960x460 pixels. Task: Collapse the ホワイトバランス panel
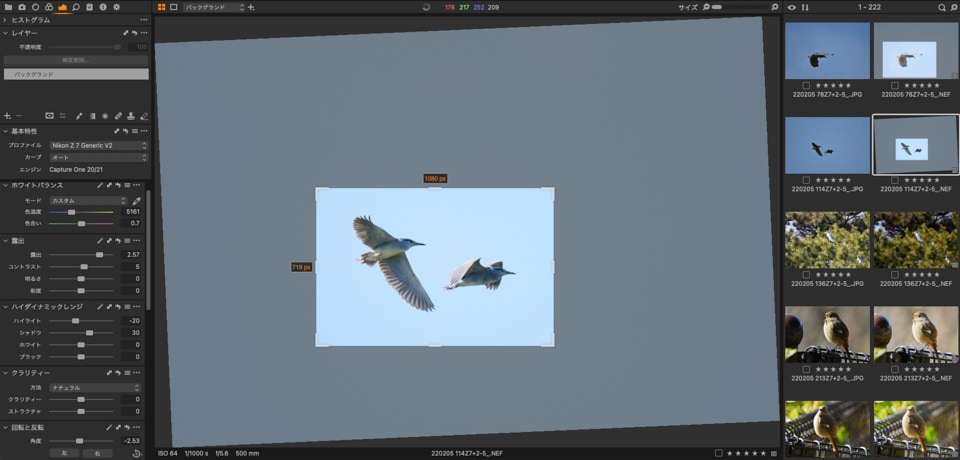pos(5,185)
